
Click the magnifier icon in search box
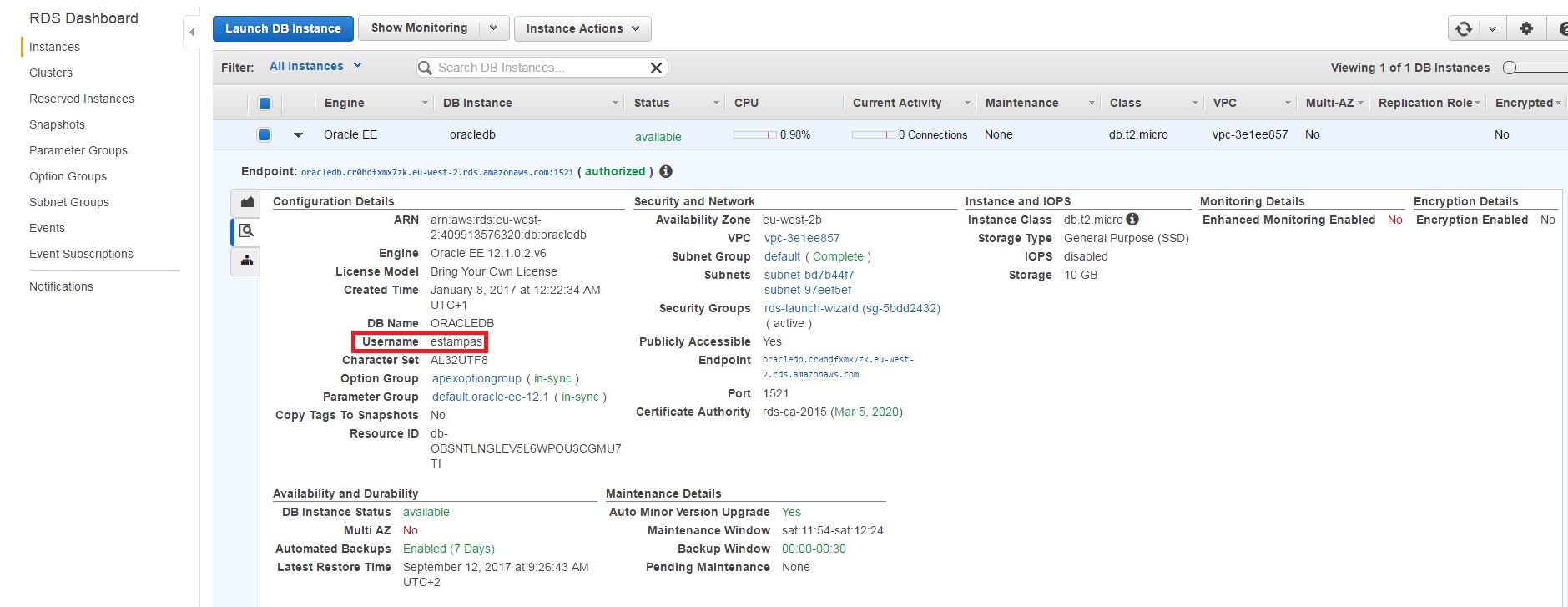click(x=426, y=68)
